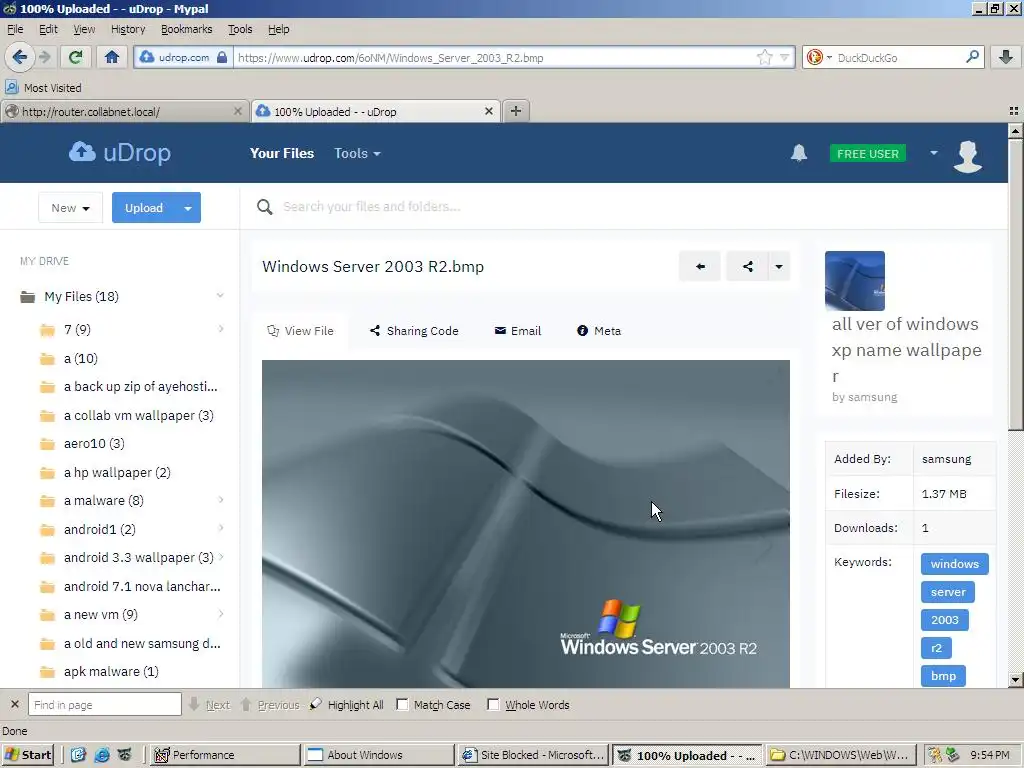
Task: Click the Upload button
Action: (x=144, y=208)
